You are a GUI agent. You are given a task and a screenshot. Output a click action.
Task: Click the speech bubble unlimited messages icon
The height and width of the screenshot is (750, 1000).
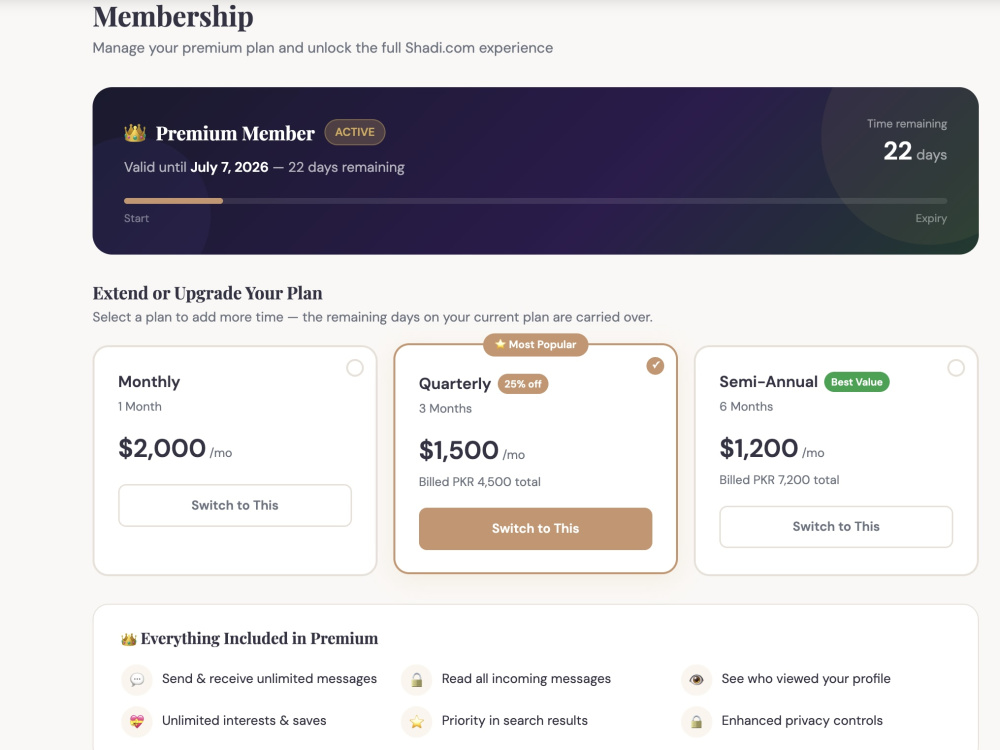pyautogui.click(x=136, y=679)
